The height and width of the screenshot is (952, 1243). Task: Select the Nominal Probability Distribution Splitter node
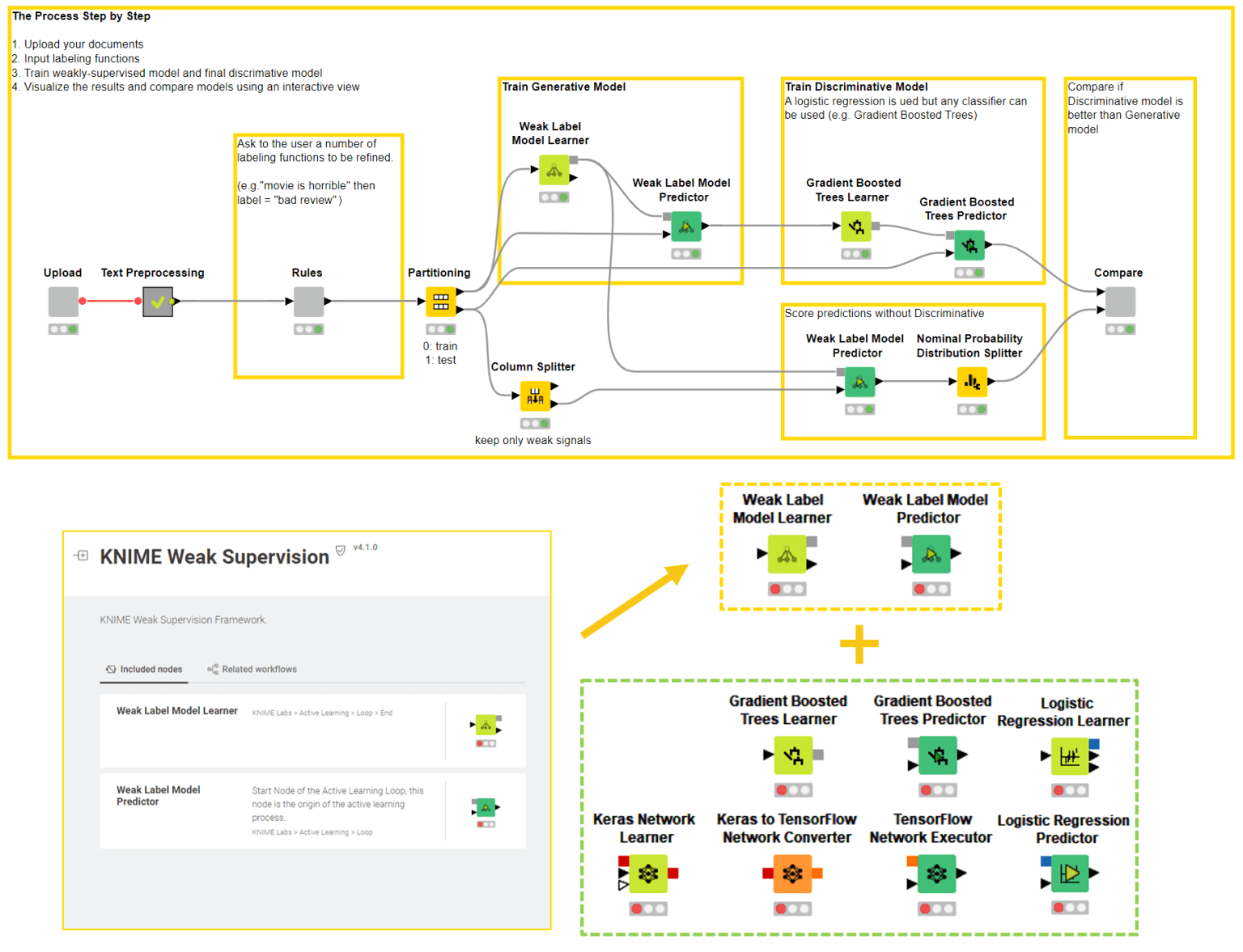coord(972,382)
